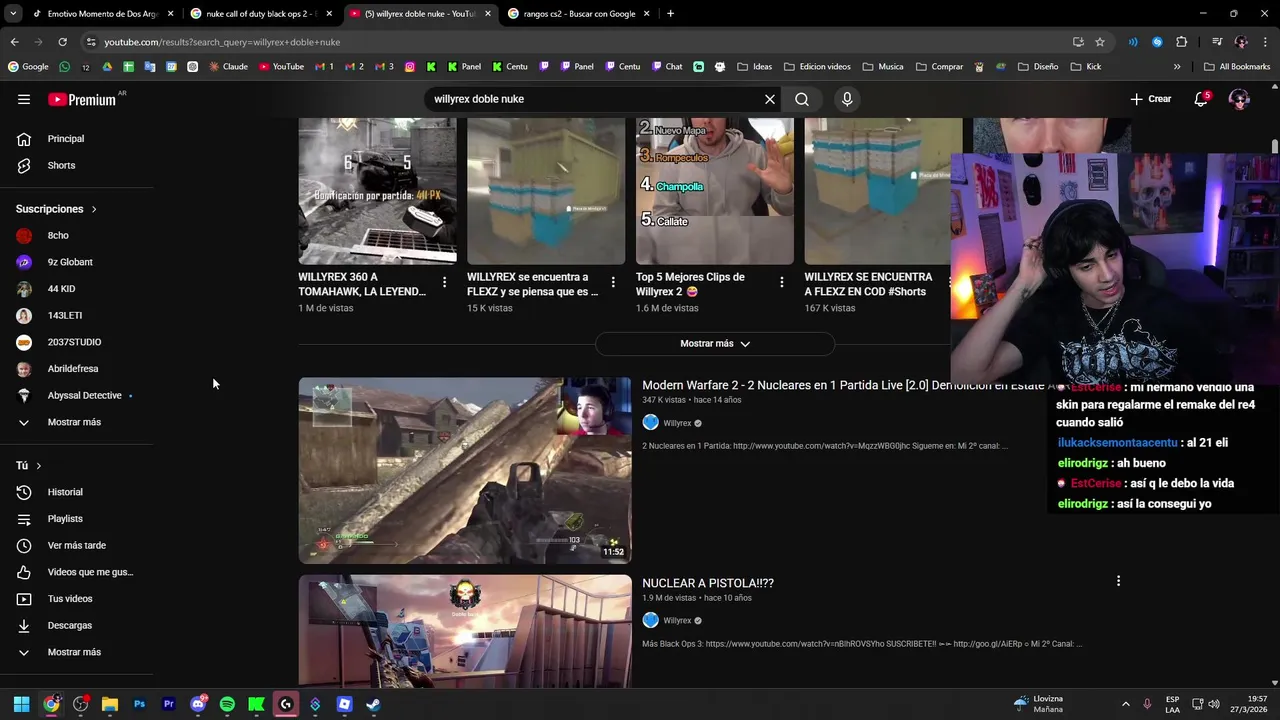
Task: Open Willyrex channel under Modern Warfare 2 video
Action: tap(677, 423)
